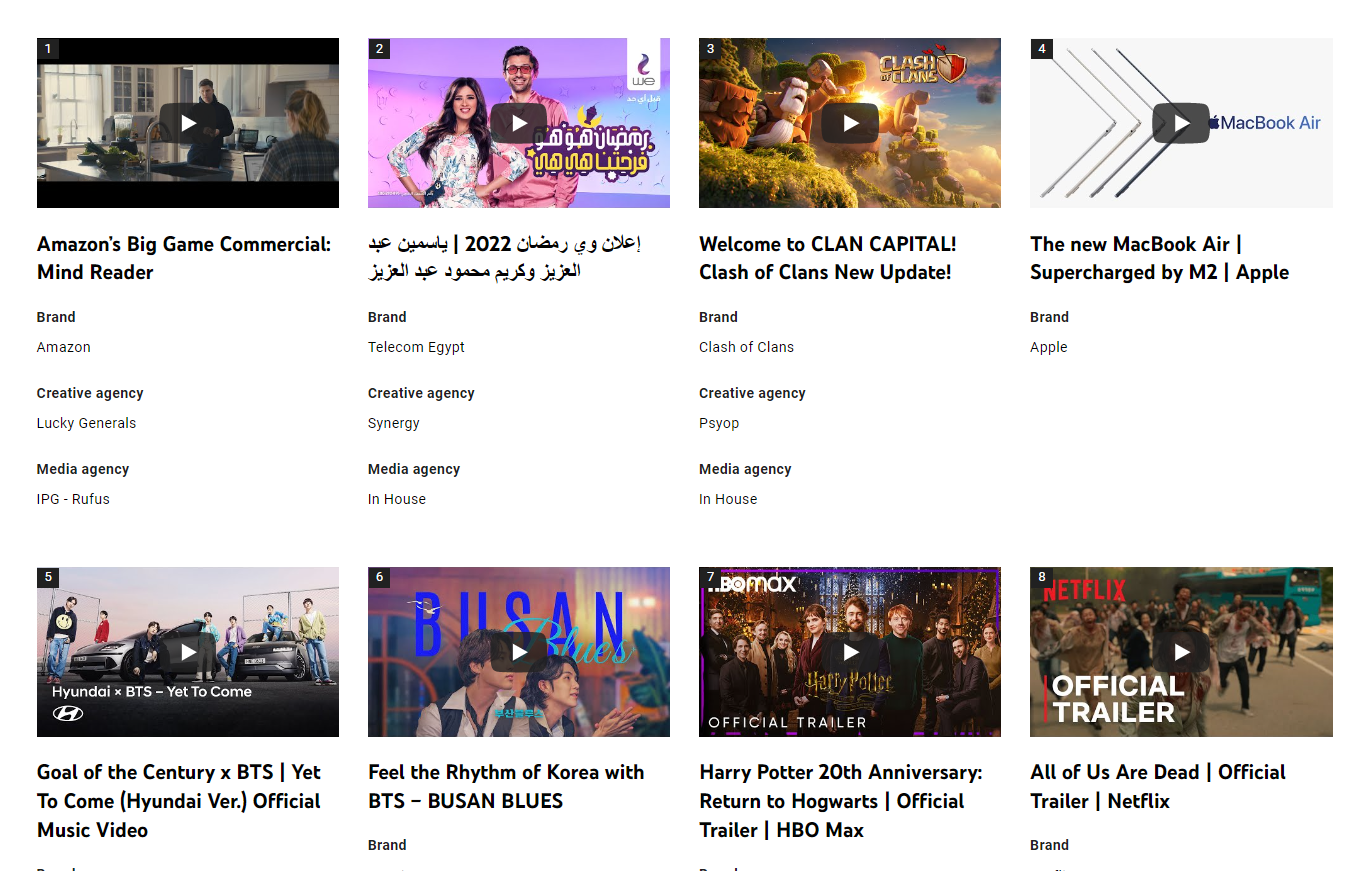
Task: Open 'Feel the Rhythm of Korea' title
Action: pyautogui.click(x=506, y=786)
